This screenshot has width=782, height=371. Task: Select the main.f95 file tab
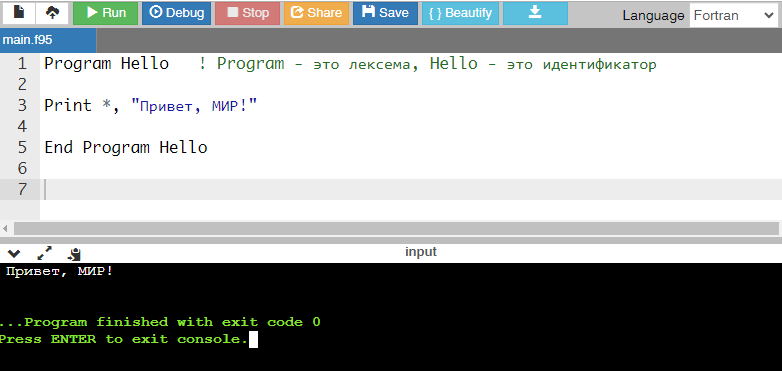[48, 40]
